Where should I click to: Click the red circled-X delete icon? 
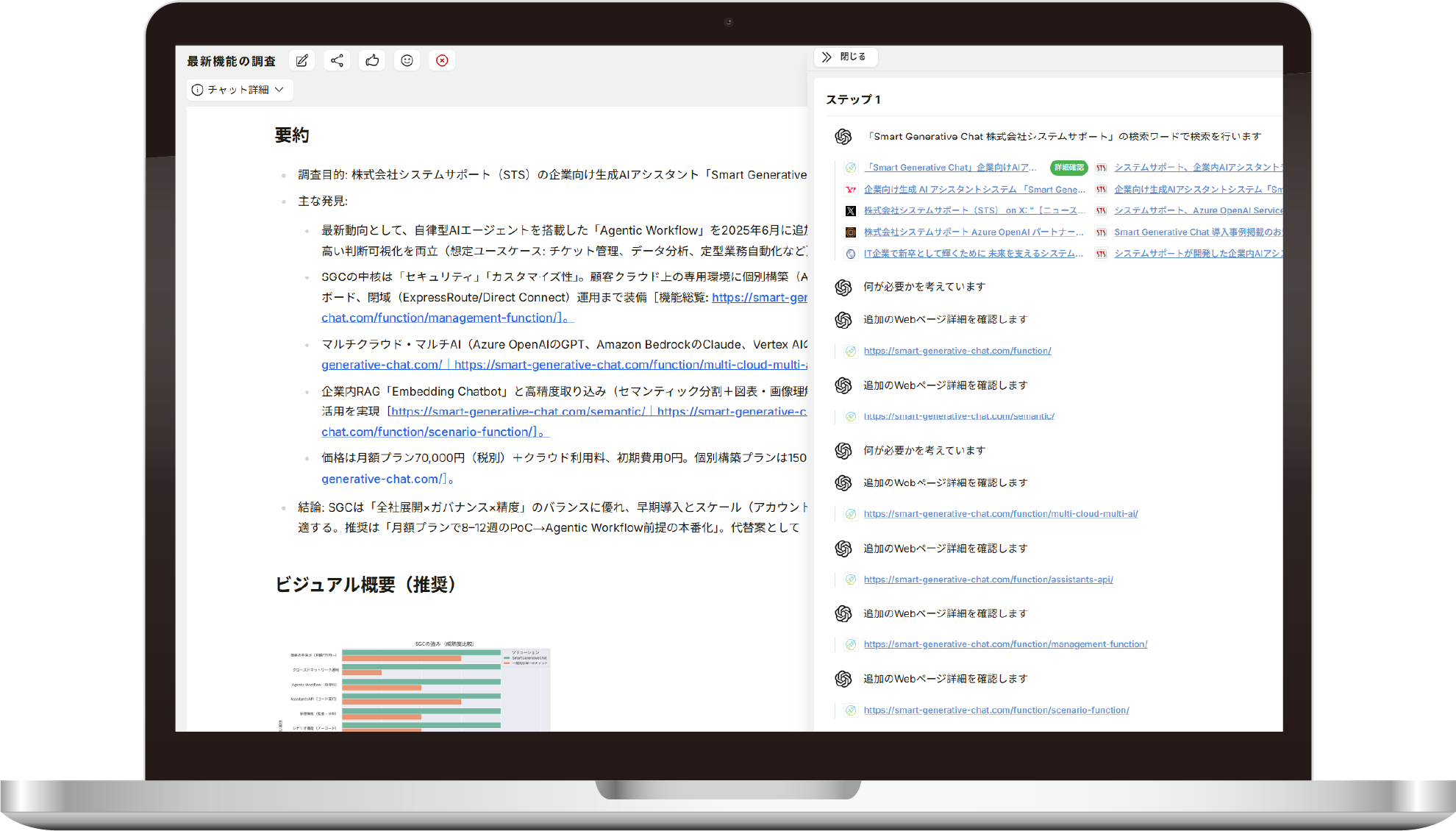tap(442, 61)
